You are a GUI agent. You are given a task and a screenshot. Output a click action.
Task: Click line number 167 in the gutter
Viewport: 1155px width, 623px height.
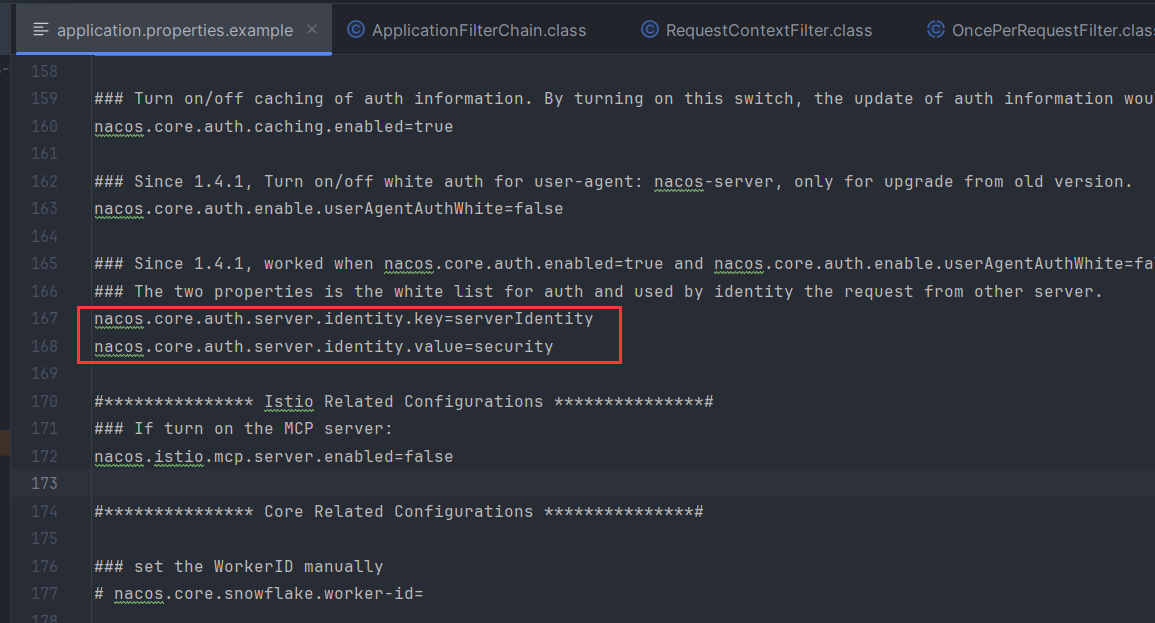(x=44, y=318)
